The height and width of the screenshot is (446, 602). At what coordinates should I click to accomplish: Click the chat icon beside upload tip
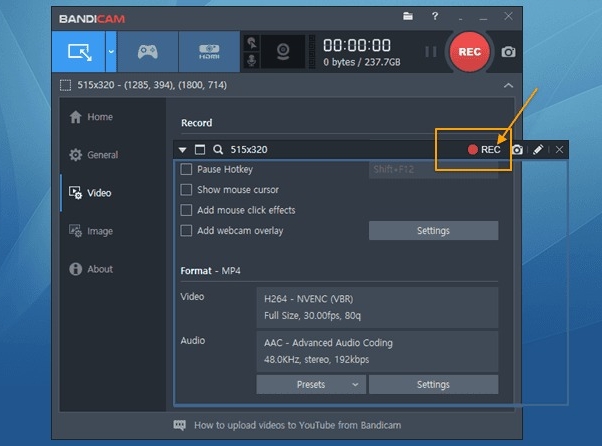pos(179,425)
